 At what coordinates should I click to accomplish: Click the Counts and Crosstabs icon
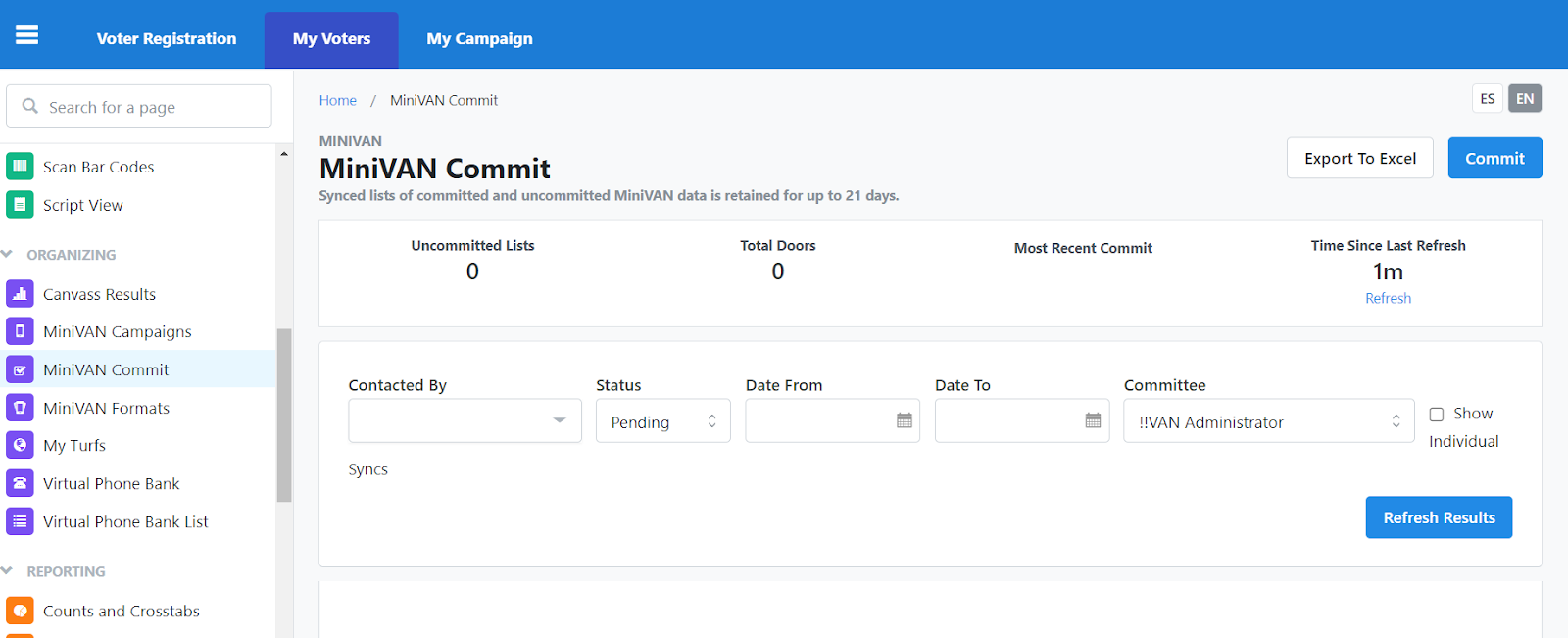[20, 611]
